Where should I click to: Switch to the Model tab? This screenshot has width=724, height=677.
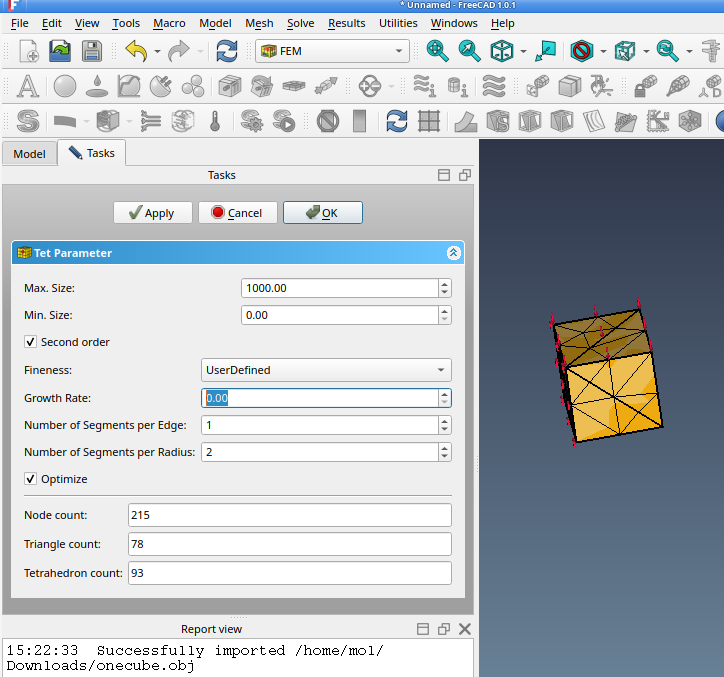click(29, 154)
